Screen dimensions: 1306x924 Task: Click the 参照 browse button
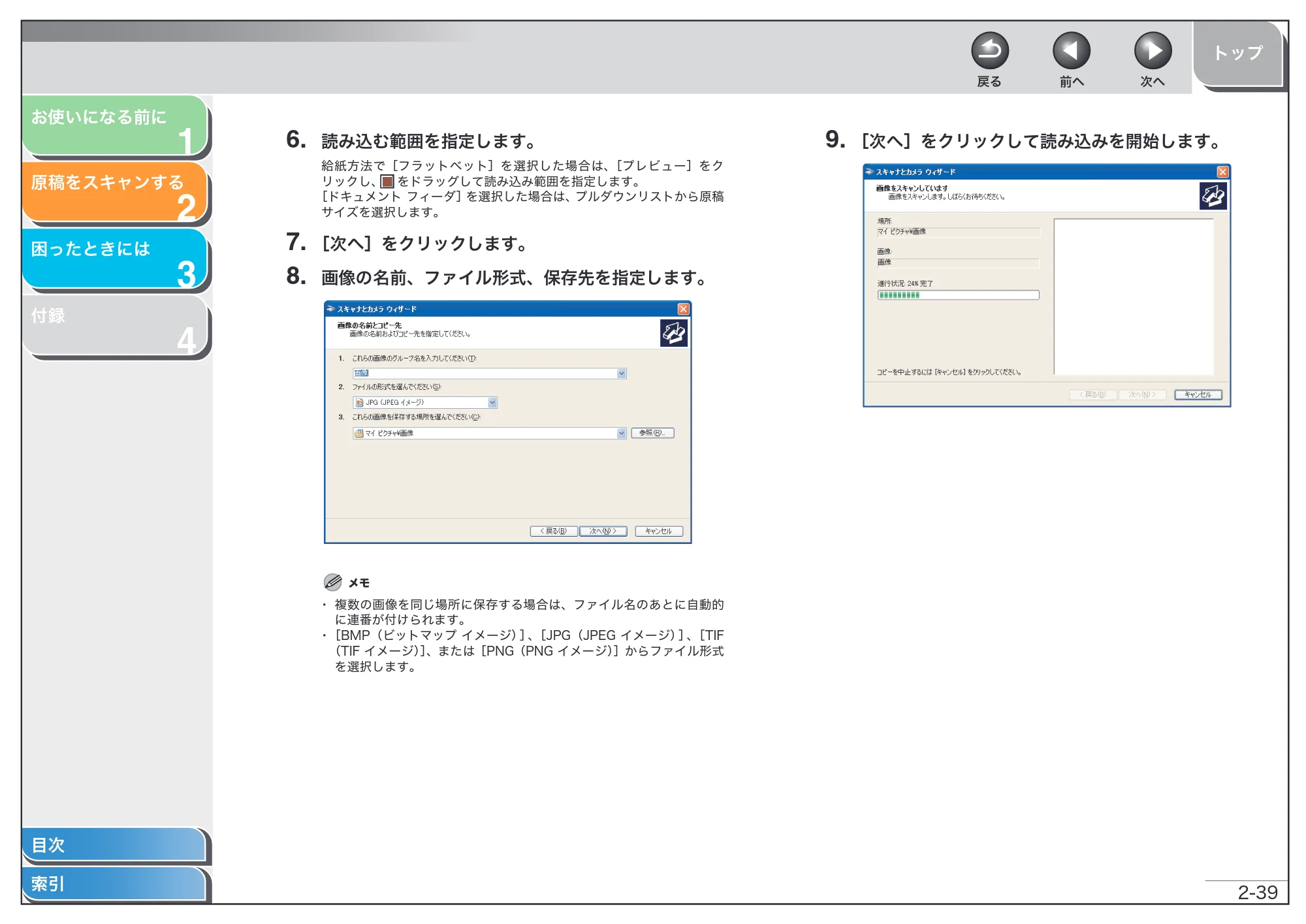click(652, 433)
